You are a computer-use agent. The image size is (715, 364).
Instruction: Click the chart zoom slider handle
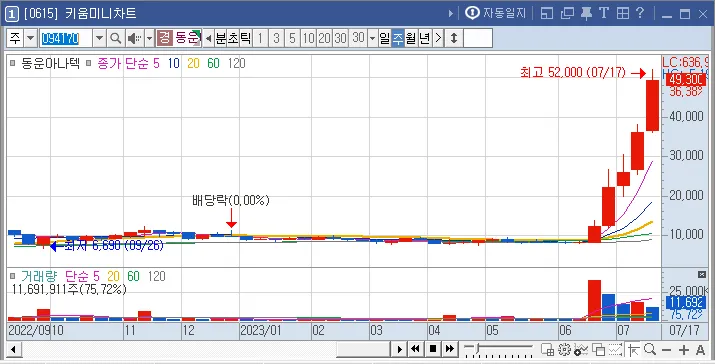tap(477, 349)
